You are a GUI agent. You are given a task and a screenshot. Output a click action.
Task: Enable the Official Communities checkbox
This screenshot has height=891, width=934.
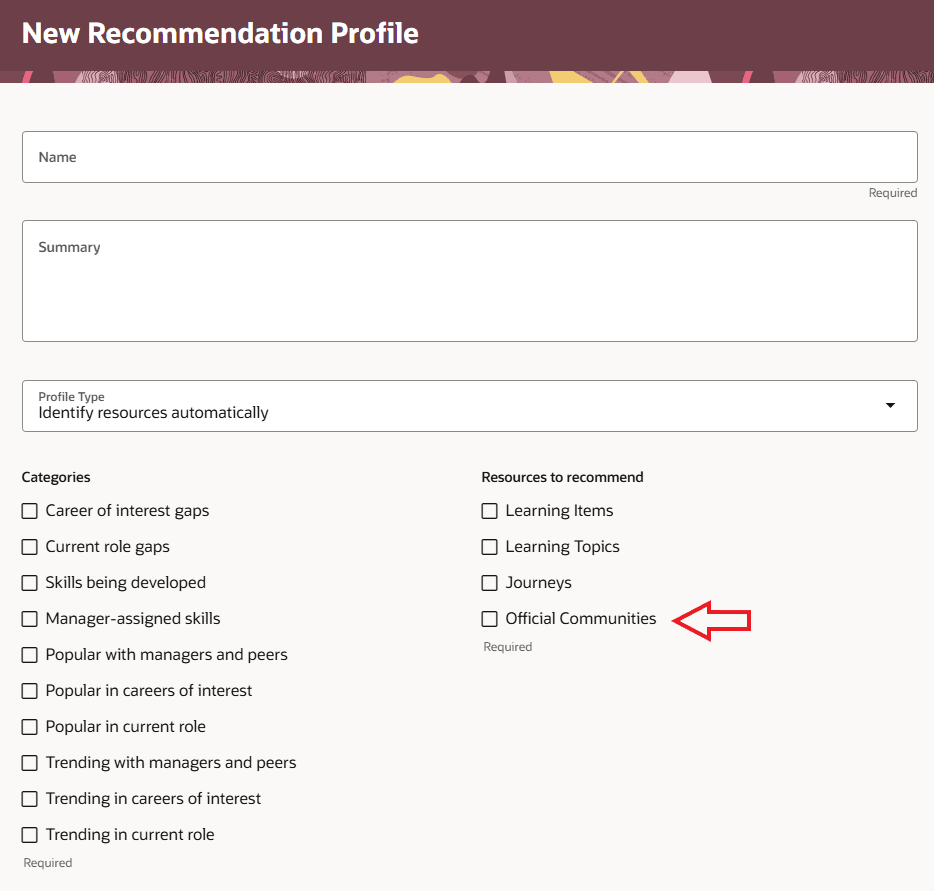click(489, 618)
